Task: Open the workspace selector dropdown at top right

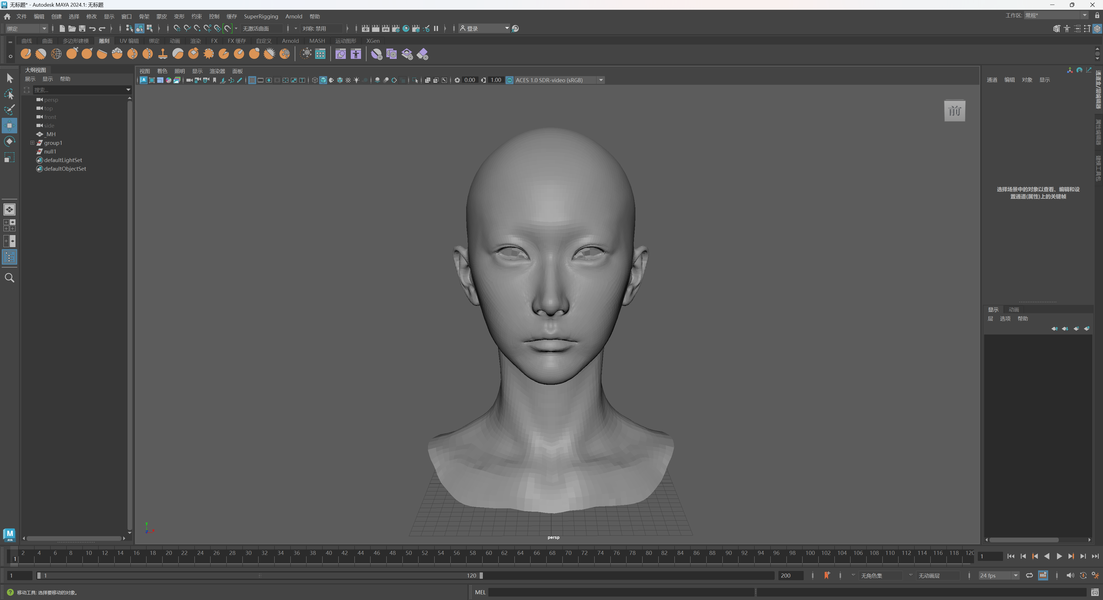Action: click(x=1055, y=15)
